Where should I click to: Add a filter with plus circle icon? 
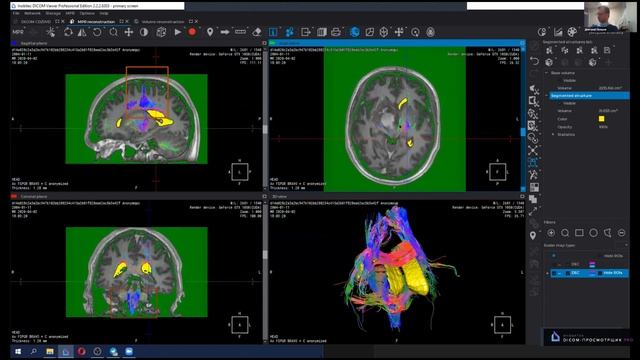point(551,233)
